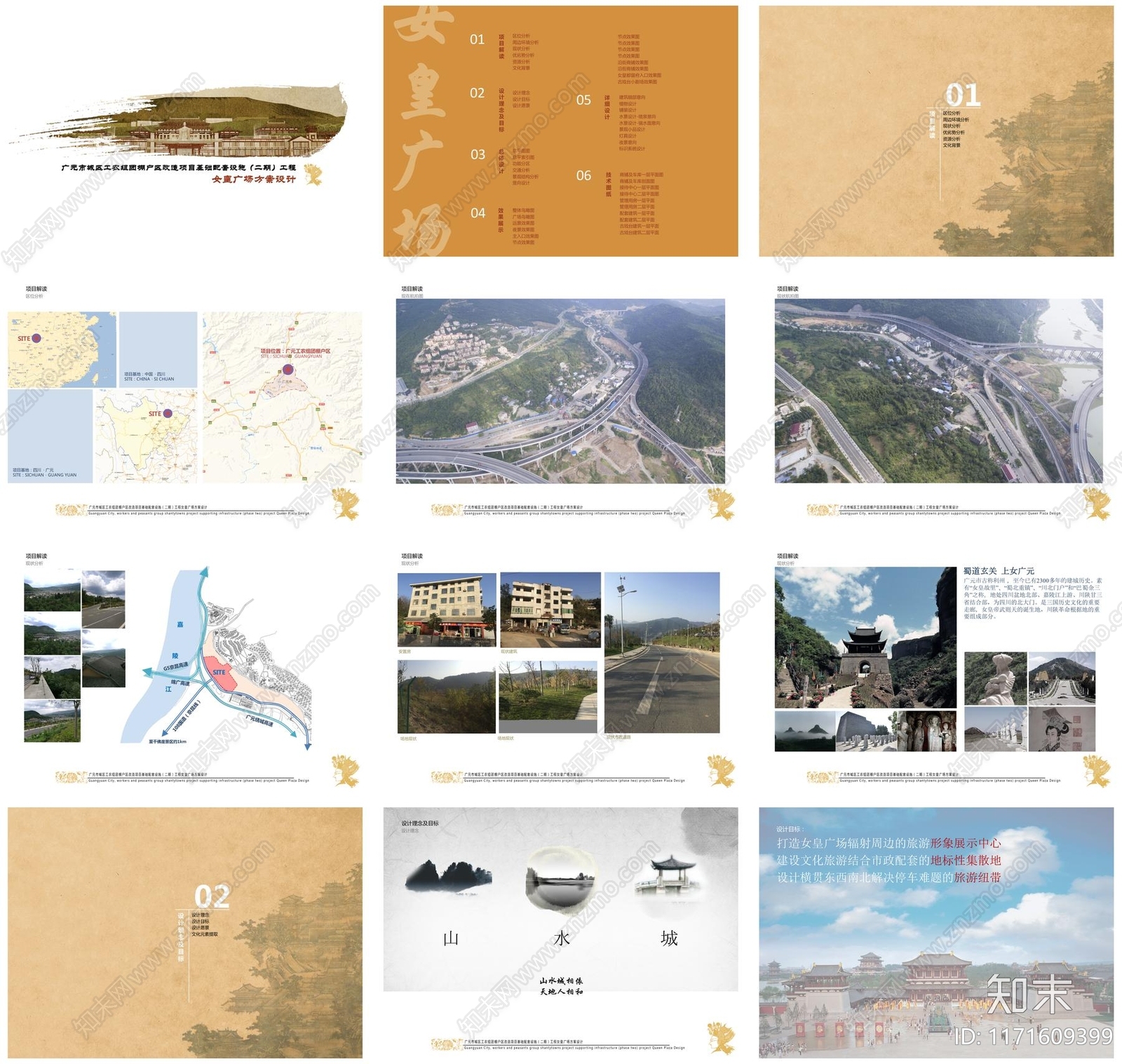The height and width of the screenshot is (1064, 1122).
Task: Click the yellow multi-storey building photo
Action: (447, 610)
